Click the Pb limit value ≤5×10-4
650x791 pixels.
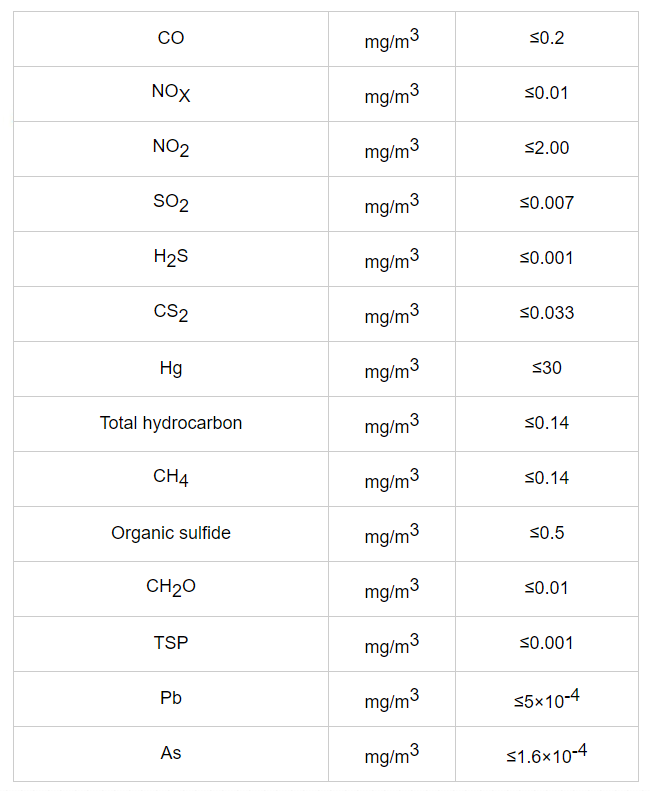coord(547,699)
